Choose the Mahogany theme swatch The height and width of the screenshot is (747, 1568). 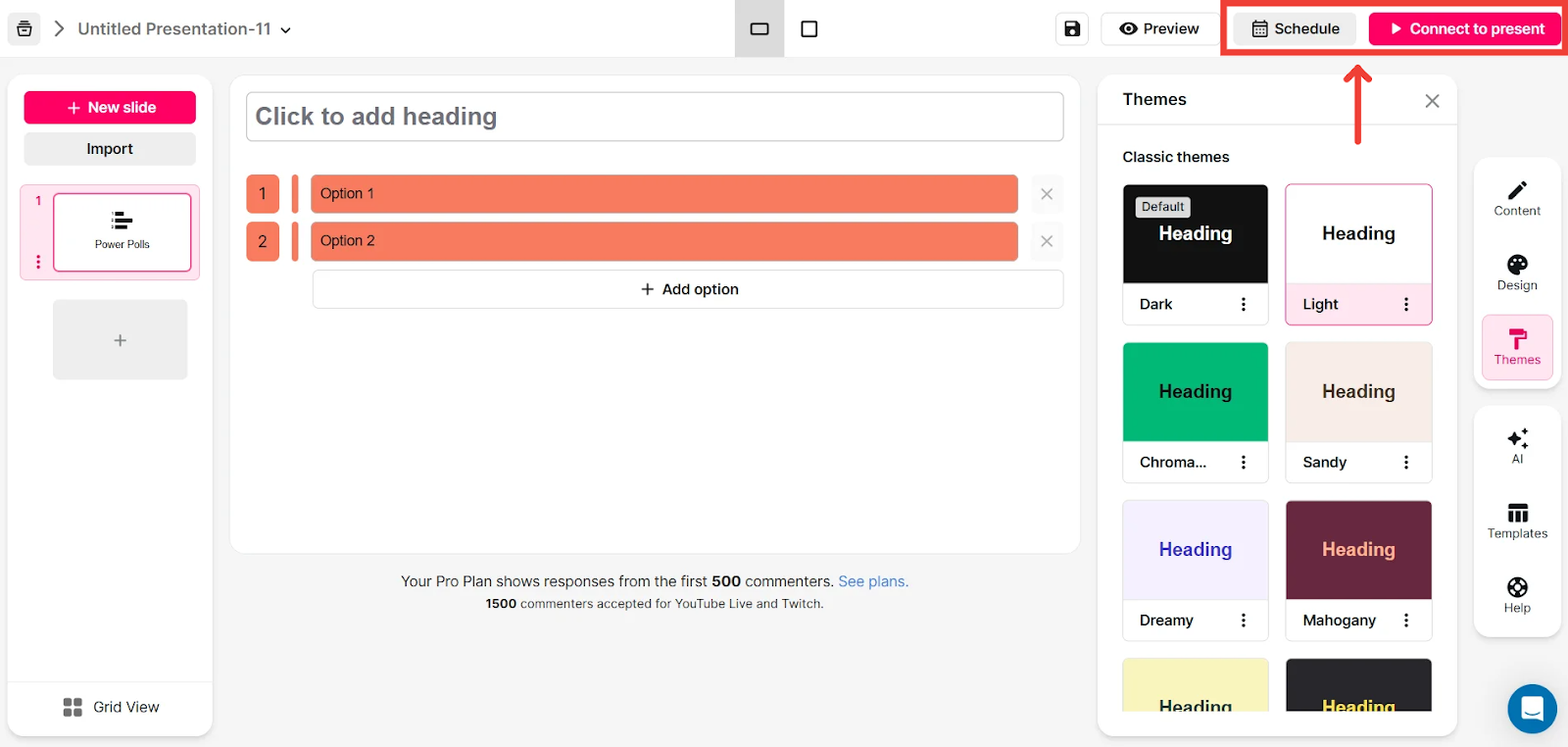pos(1358,550)
